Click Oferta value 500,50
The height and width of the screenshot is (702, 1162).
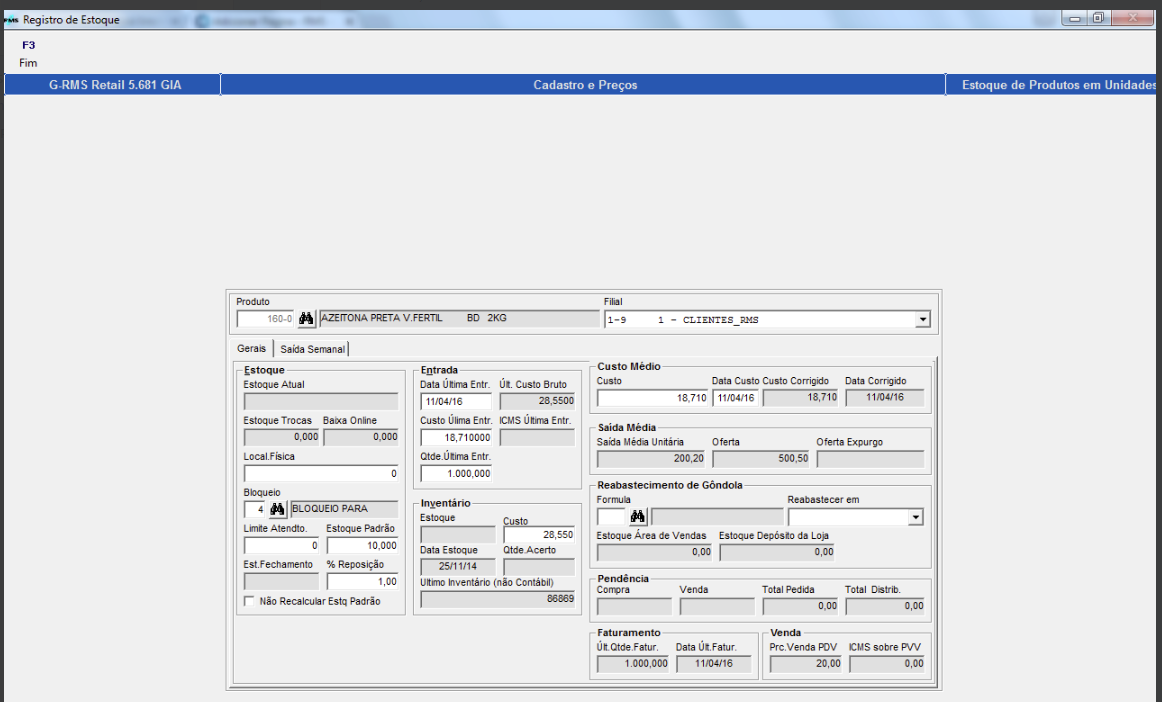tap(761, 459)
